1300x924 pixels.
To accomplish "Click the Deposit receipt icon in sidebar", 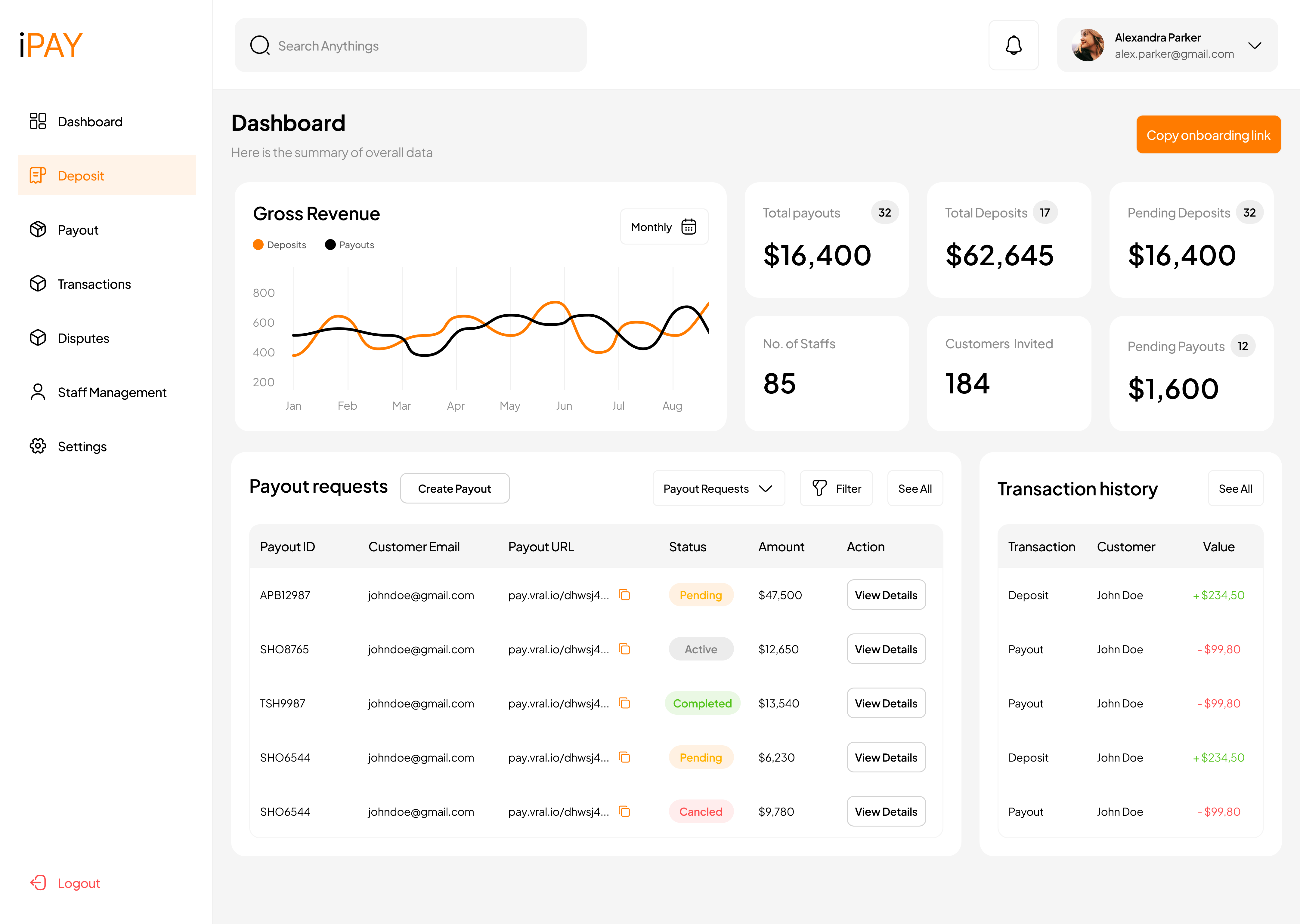I will coord(38,175).
